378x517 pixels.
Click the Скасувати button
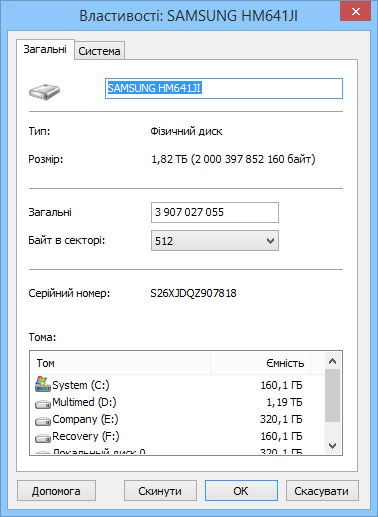[322, 491]
